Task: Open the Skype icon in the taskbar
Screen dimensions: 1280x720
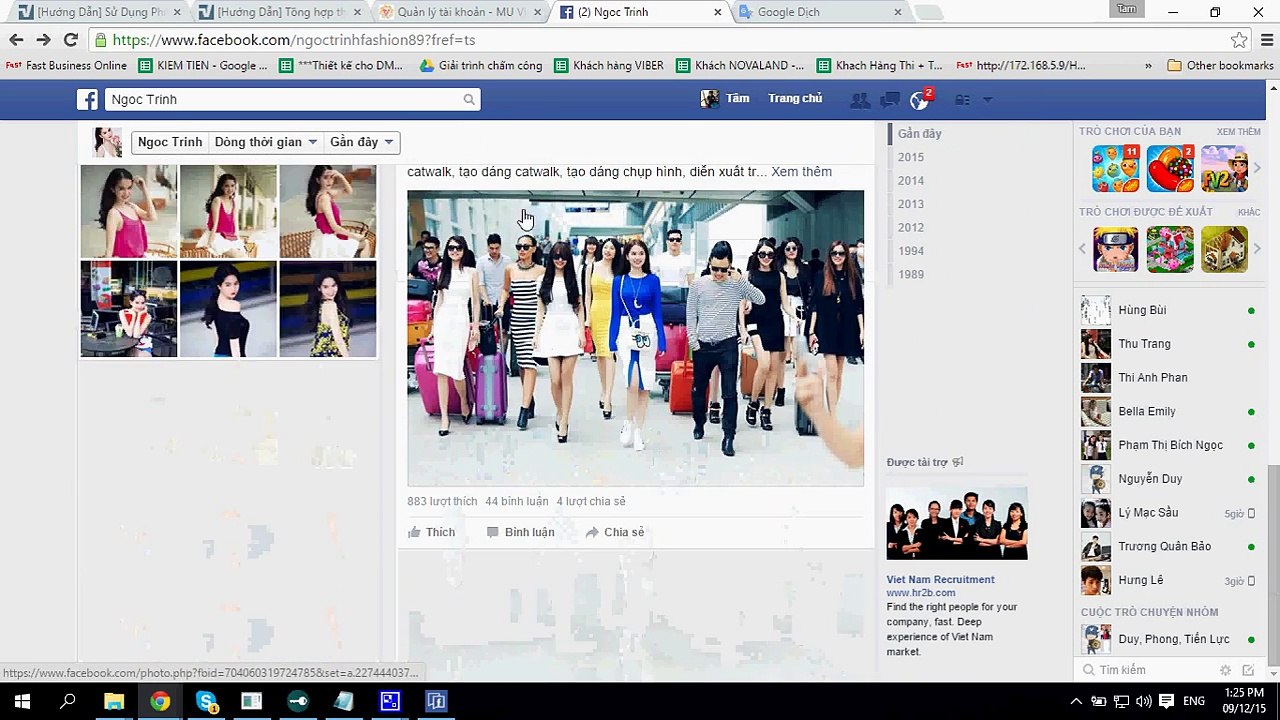Action: pos(206,701)
